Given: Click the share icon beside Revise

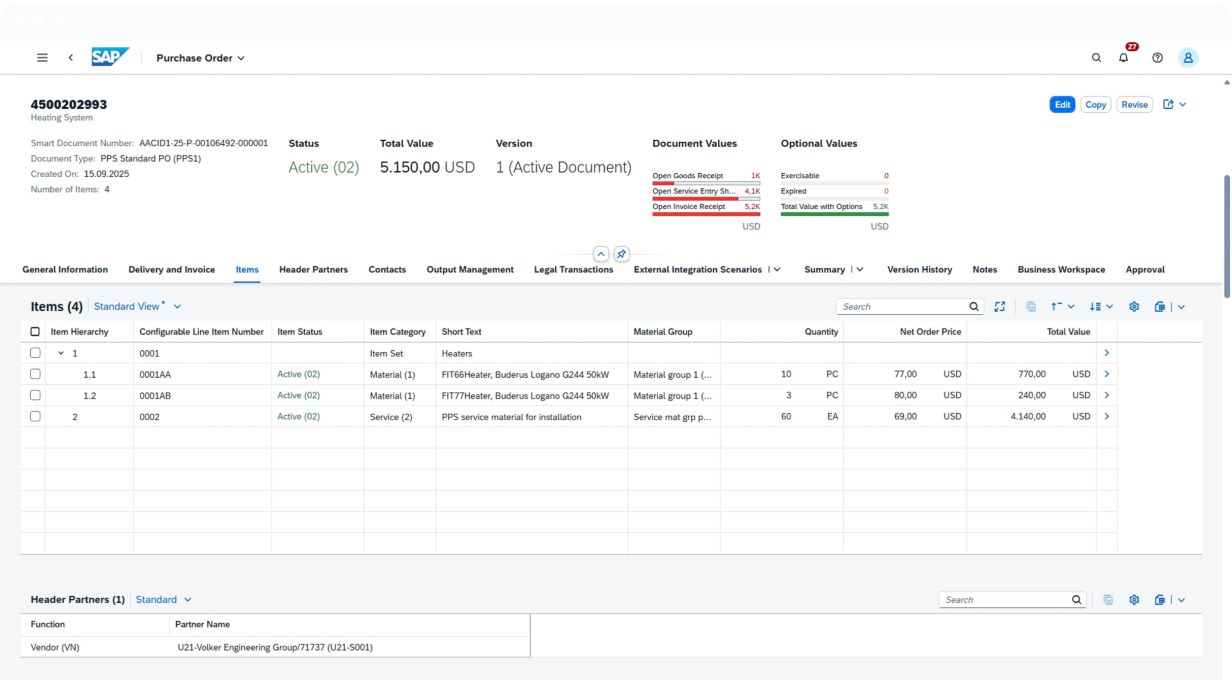Looking at the screenshot, I should pyautogui.click(x=1168, y=105).
